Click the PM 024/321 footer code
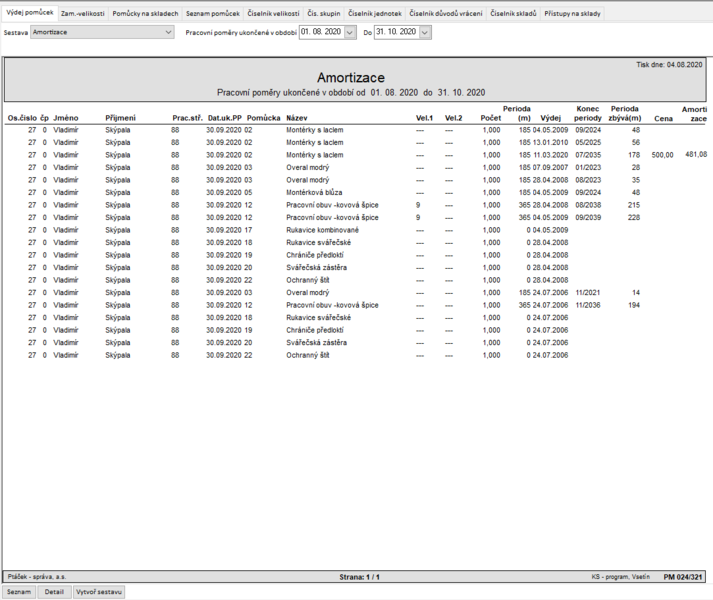 683,577
